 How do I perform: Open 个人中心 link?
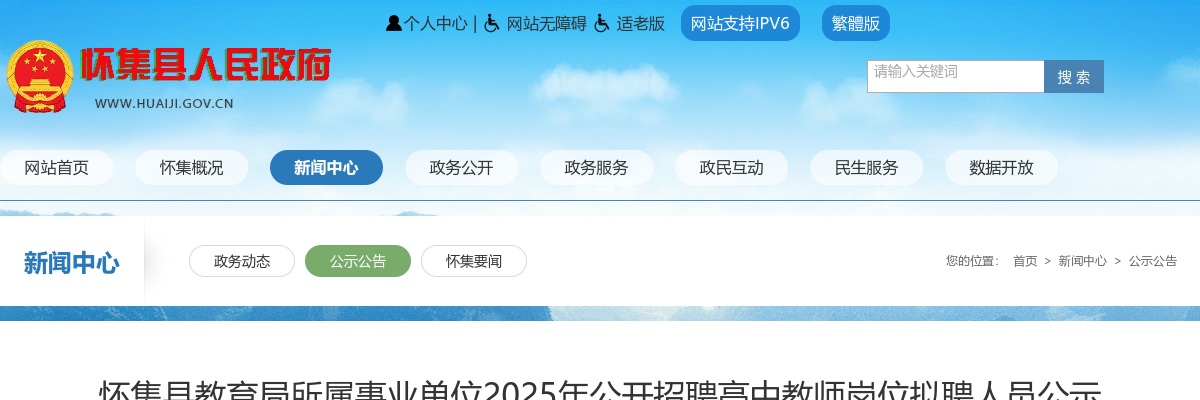tap(435, 24)
